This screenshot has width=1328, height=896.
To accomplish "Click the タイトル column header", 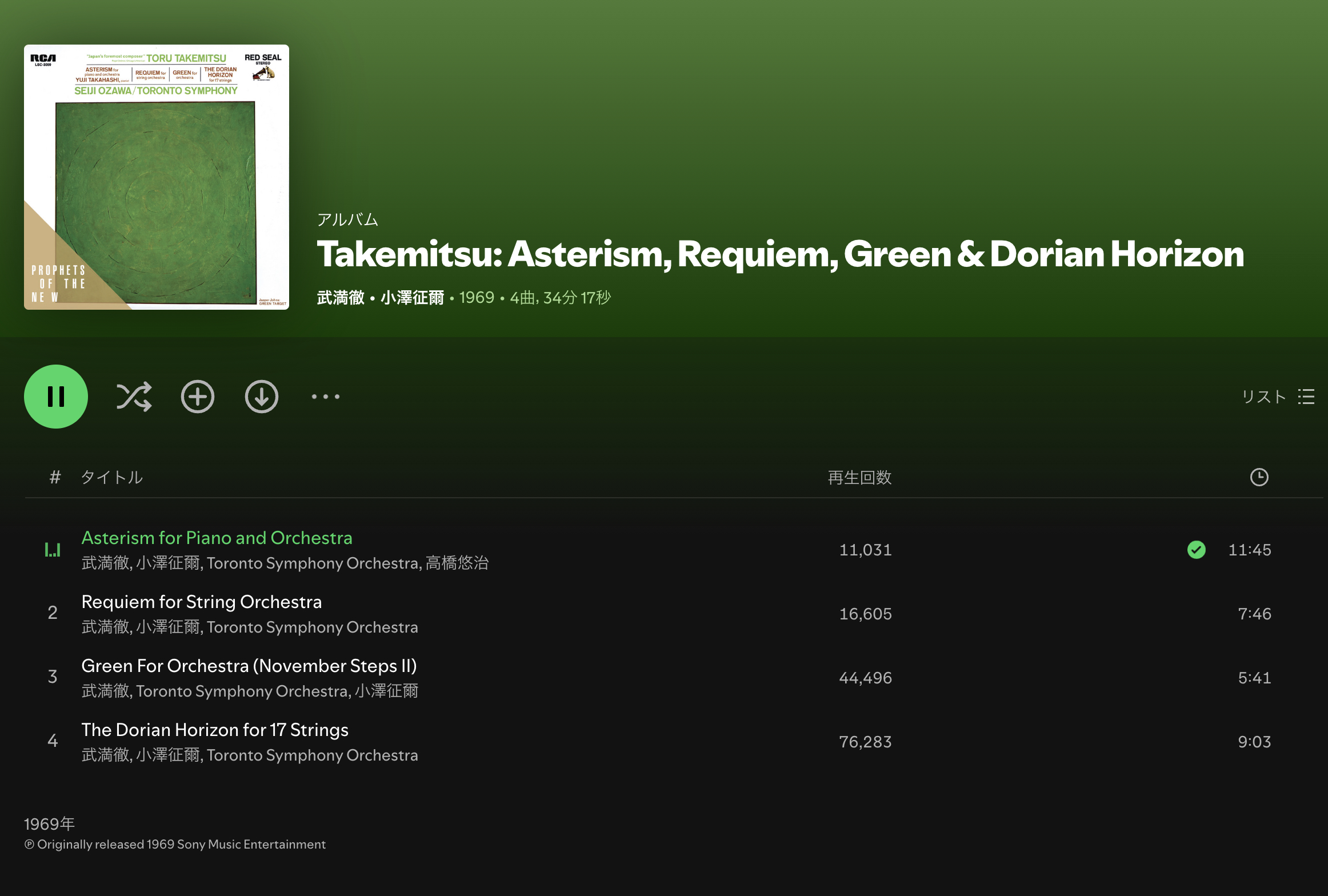I will [112, 477].
